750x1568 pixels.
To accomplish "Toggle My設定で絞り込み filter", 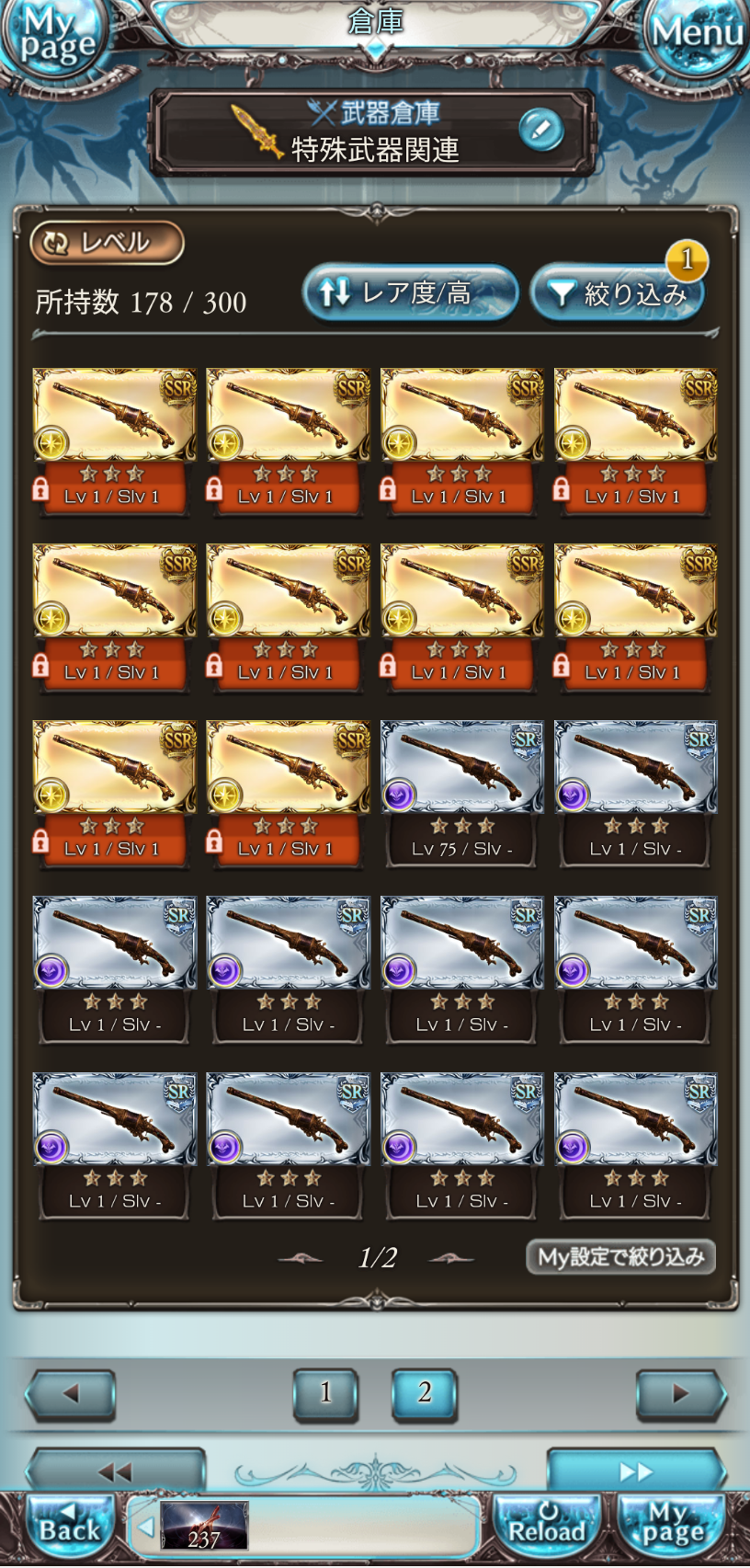I will pos(620,1257).
